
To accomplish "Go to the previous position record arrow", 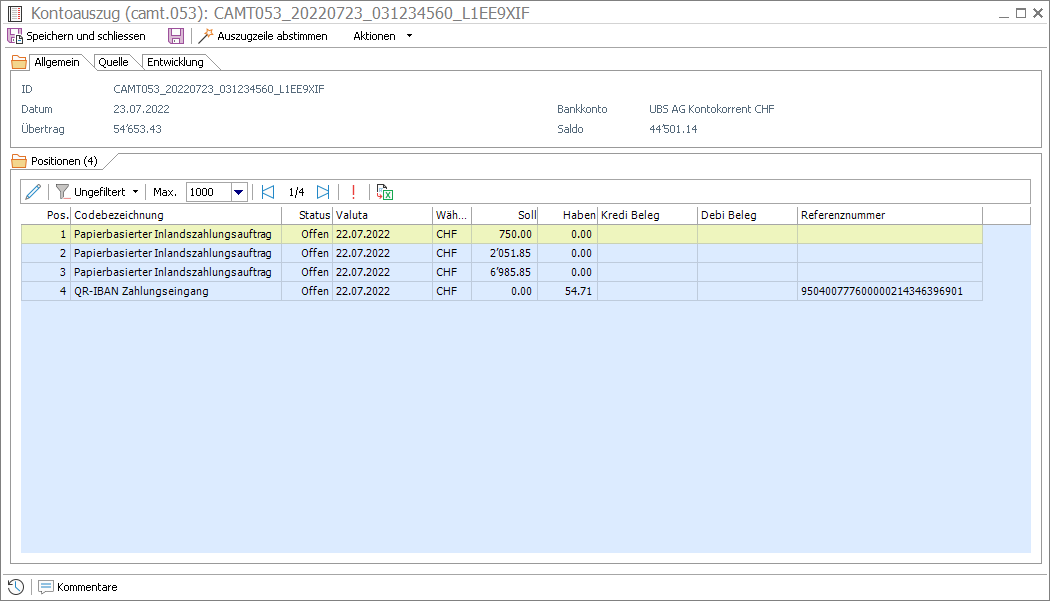I will click(x=267, y=192).
